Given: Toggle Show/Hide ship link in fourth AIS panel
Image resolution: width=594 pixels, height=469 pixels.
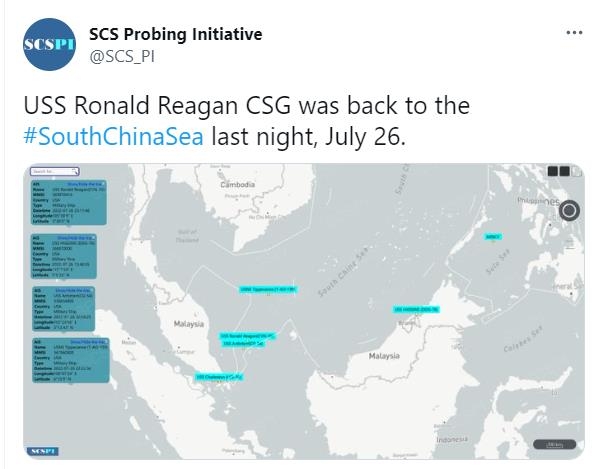Looking at the screenshot, I should pyautogui.click(x=86, y=342).
